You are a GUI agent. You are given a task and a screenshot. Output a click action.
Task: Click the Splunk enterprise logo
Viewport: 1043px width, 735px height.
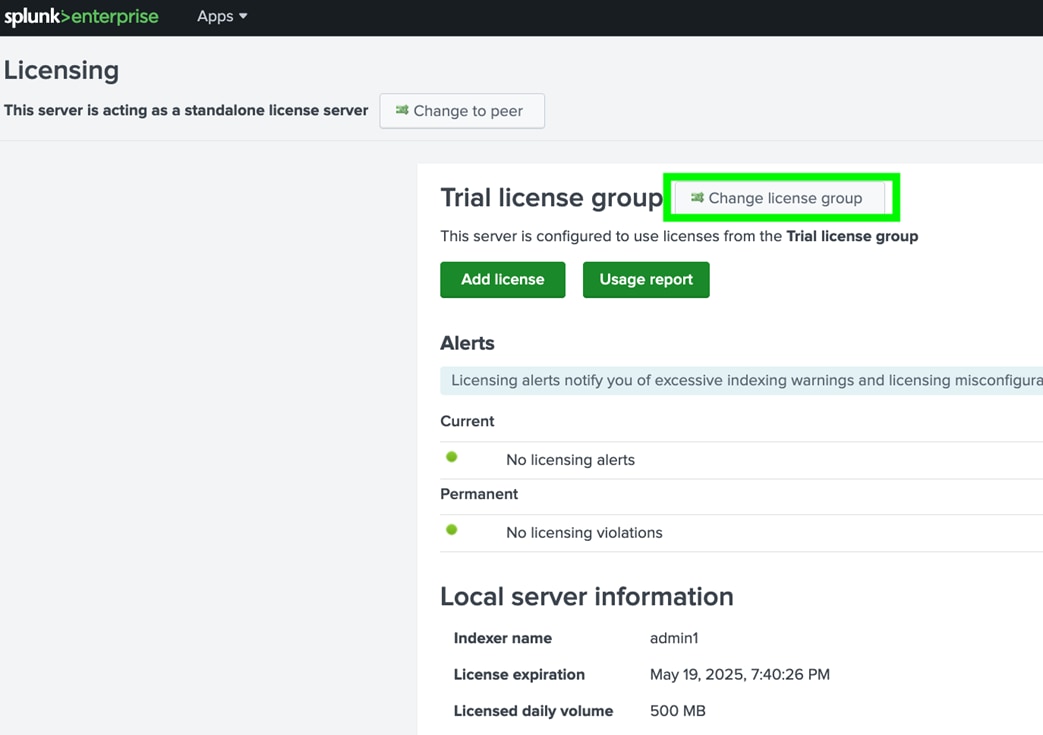81,16
